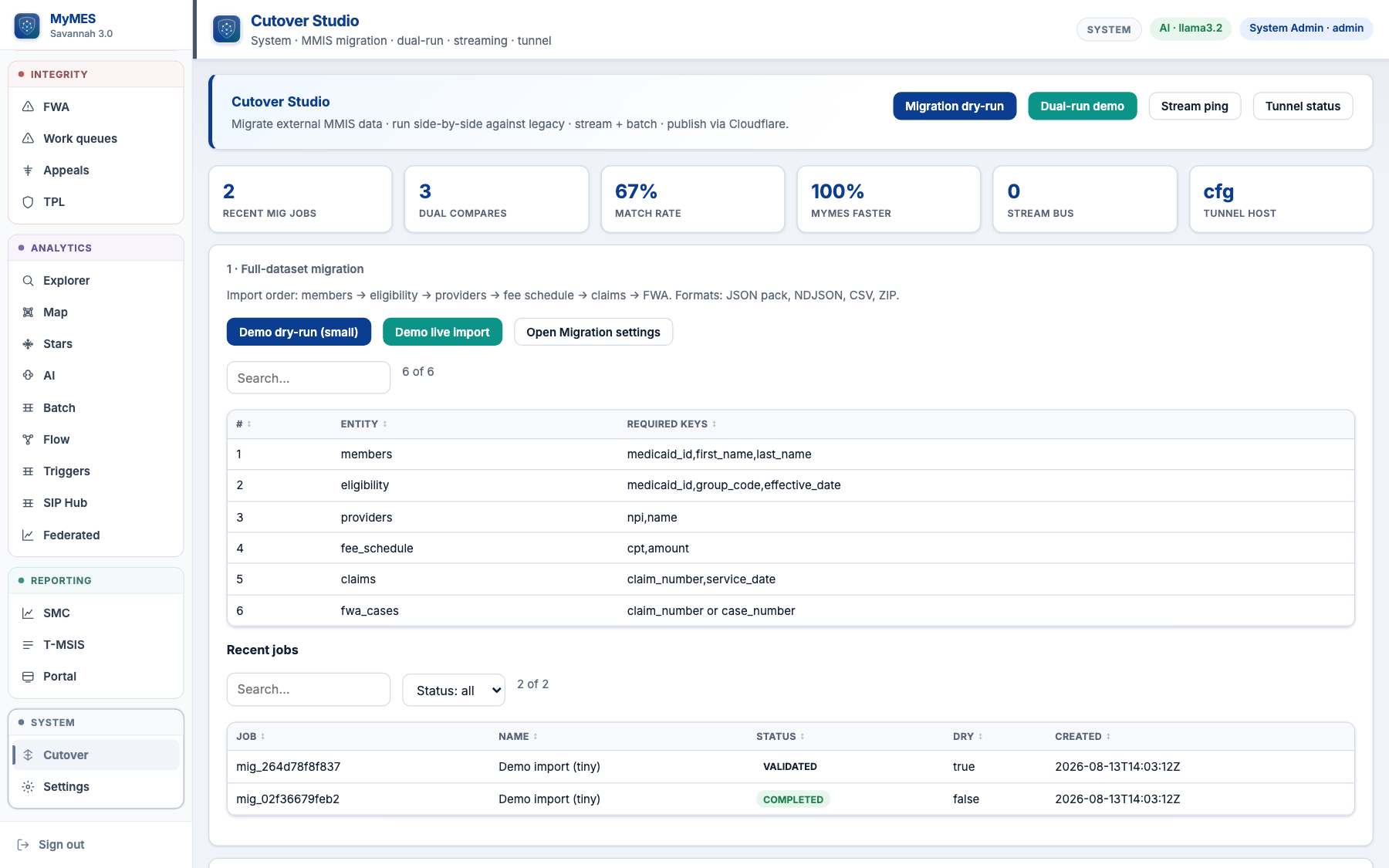Image resolution: width=1389 pixels, height=868 pixels.
Task: Click the entity table Search field
Action: point(309,377)
